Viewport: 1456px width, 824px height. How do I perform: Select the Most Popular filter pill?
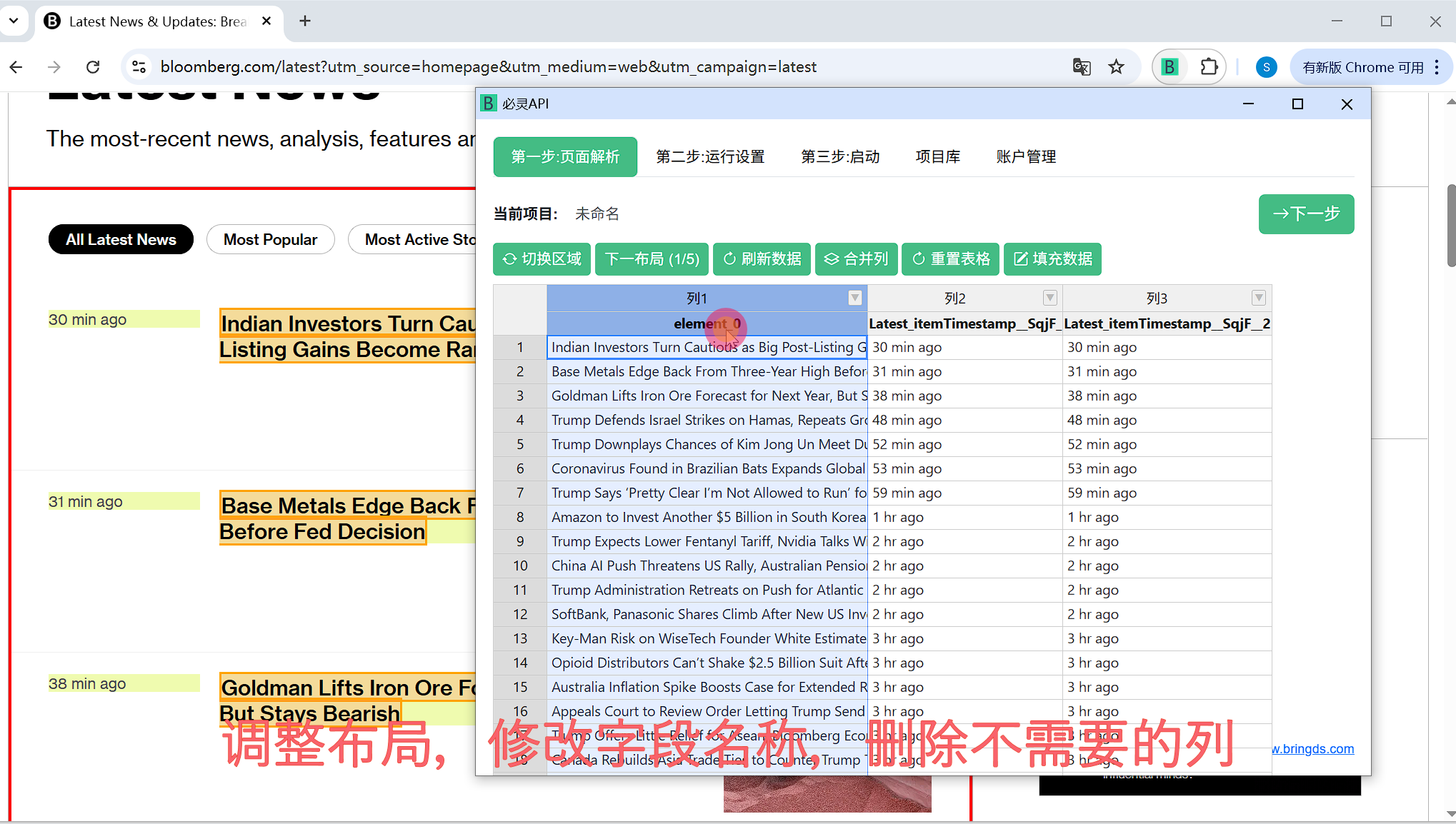pyautogui.click(x=270, y=239)
